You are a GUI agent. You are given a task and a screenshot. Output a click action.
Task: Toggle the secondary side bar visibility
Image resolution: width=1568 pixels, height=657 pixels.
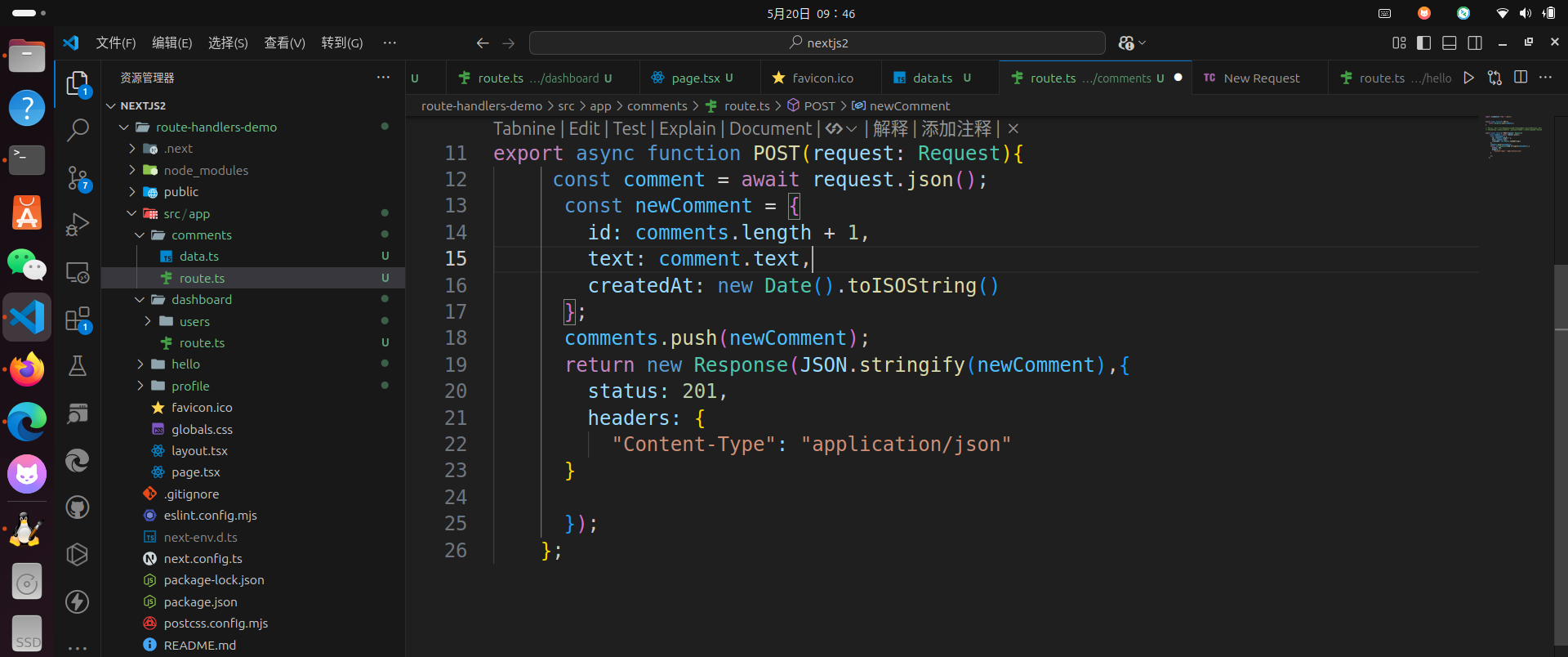tap(1475, 42)
